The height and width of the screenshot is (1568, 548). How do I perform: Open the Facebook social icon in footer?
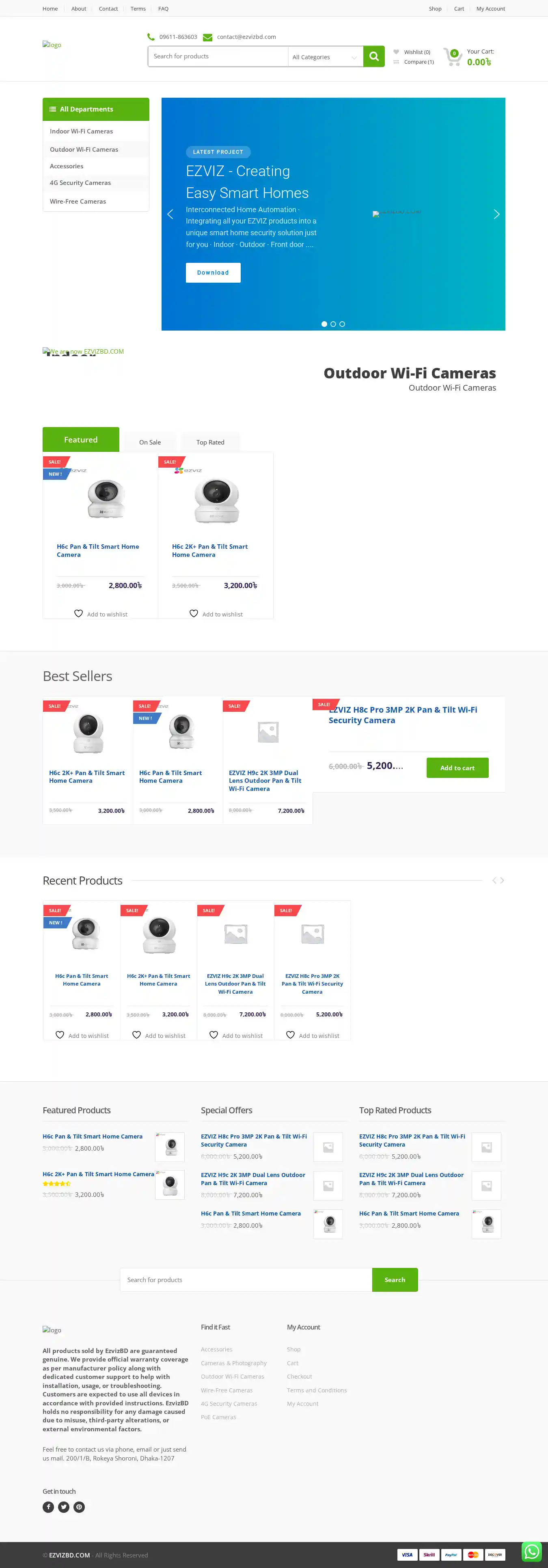click(48, 1506)
